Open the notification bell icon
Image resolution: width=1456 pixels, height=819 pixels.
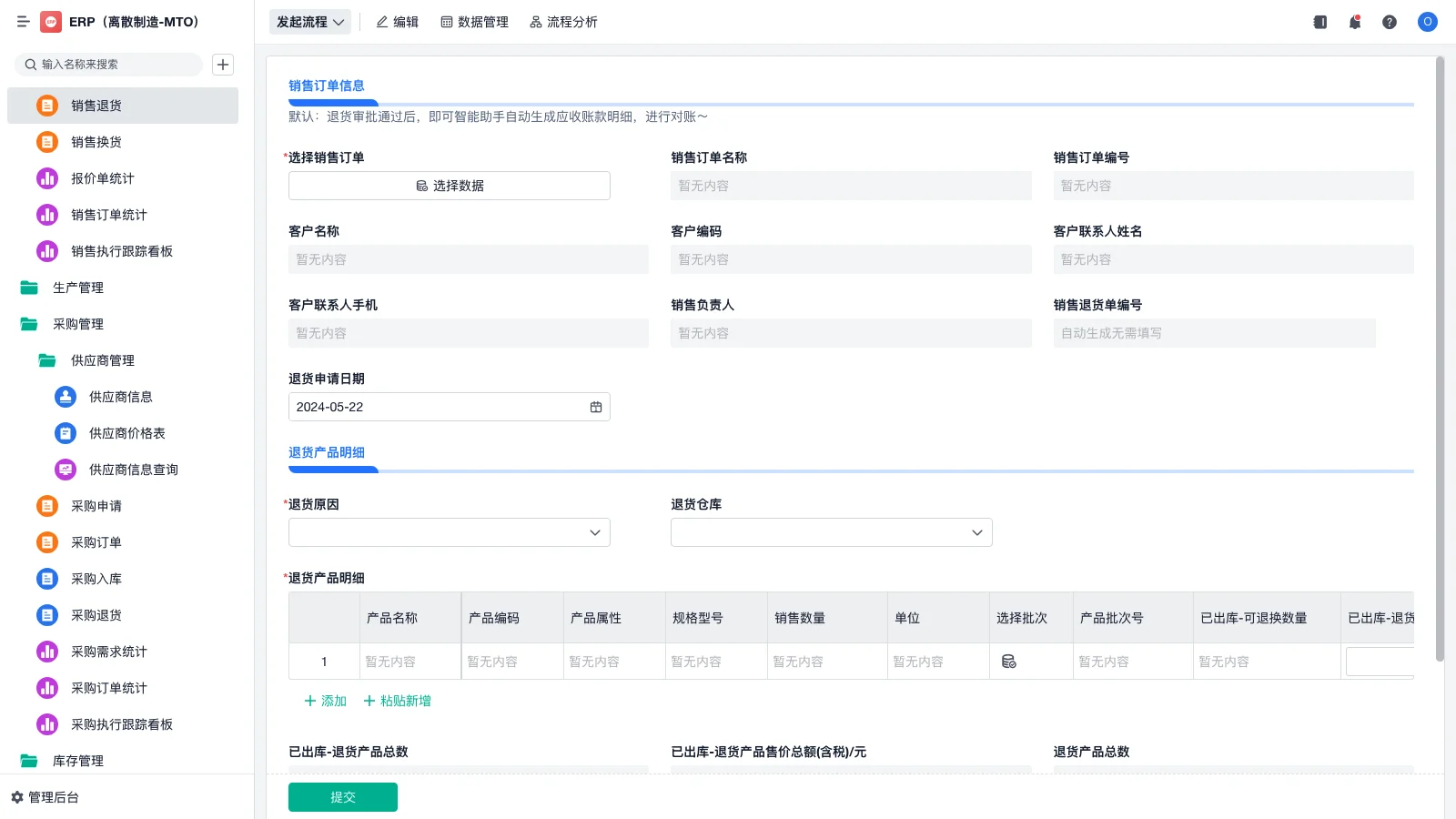(1354, 22)
